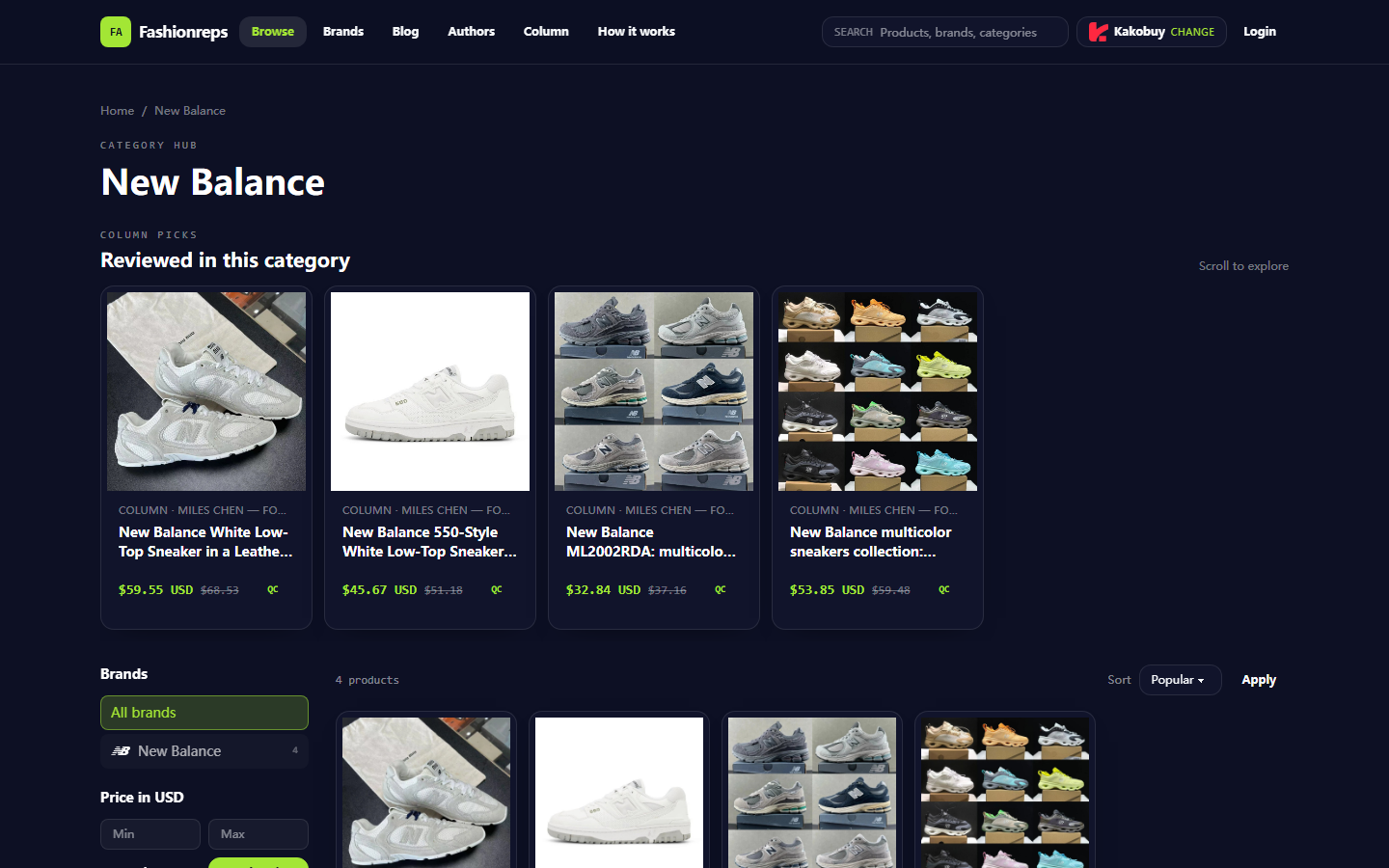Screen dimensions: 1389x868
Task: Open review image of gray suede sneakers
Action: (x=206, y=392)
